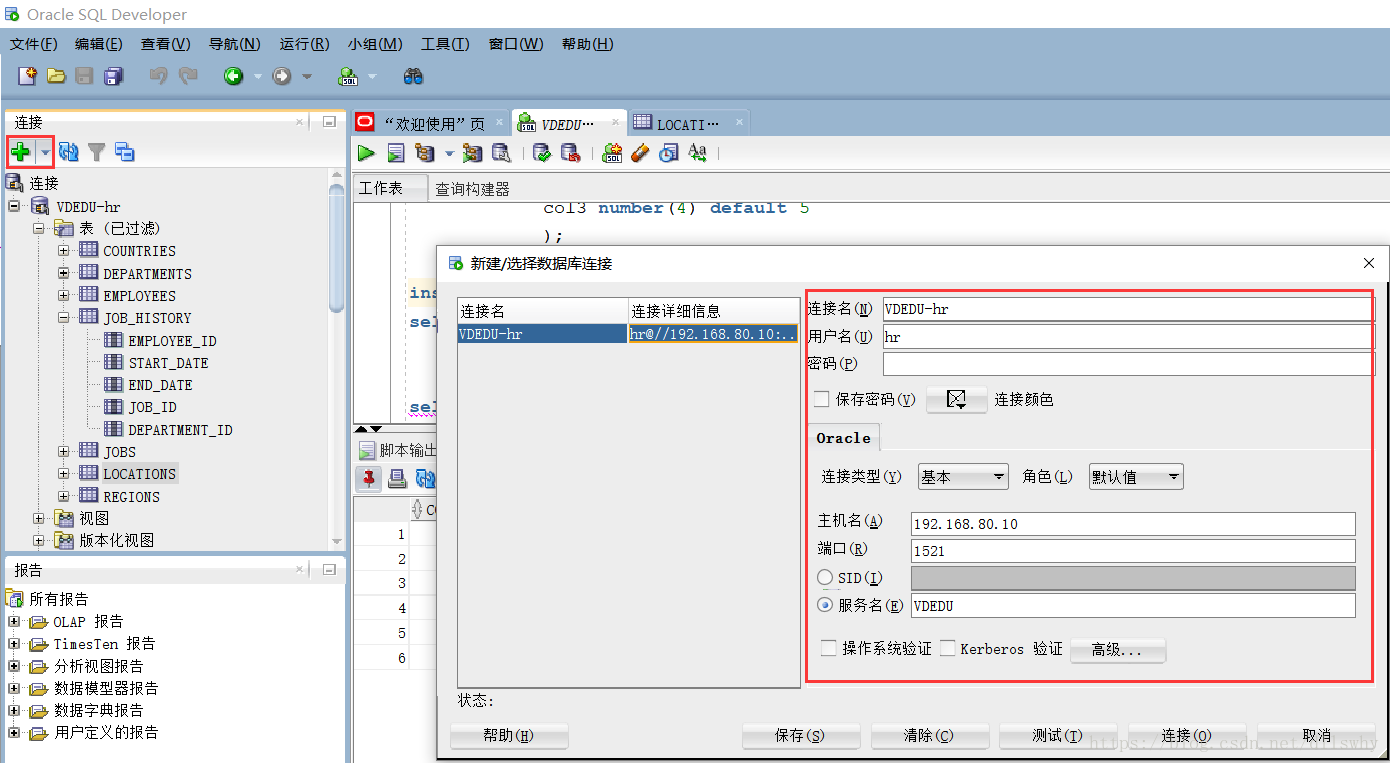Click the Clear eraser icon in worksheet toolbar
Viewport: 1390px width, 763px height.
click(x=641, y=153)
